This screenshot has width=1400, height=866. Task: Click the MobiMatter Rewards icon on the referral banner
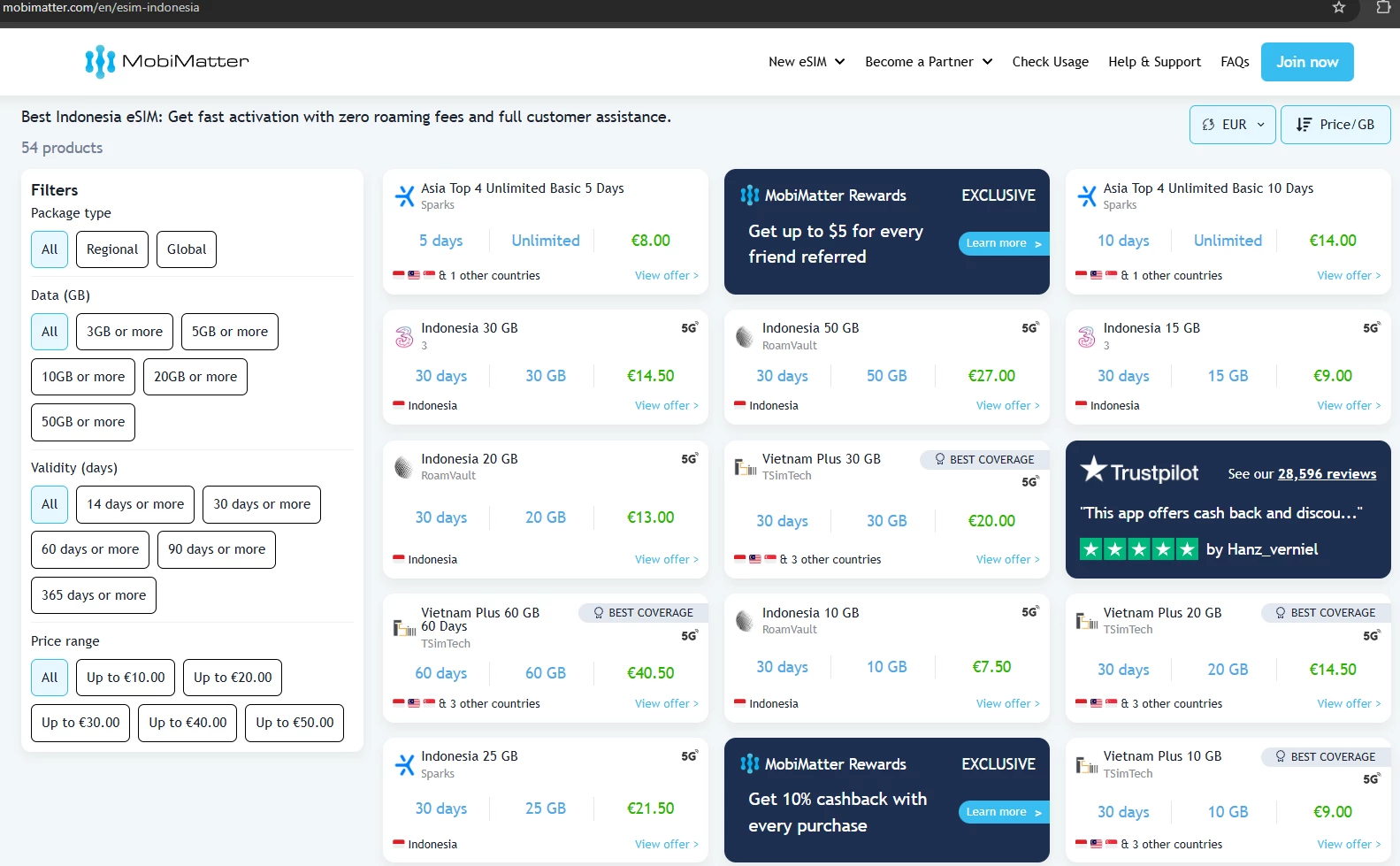(750, 195)
